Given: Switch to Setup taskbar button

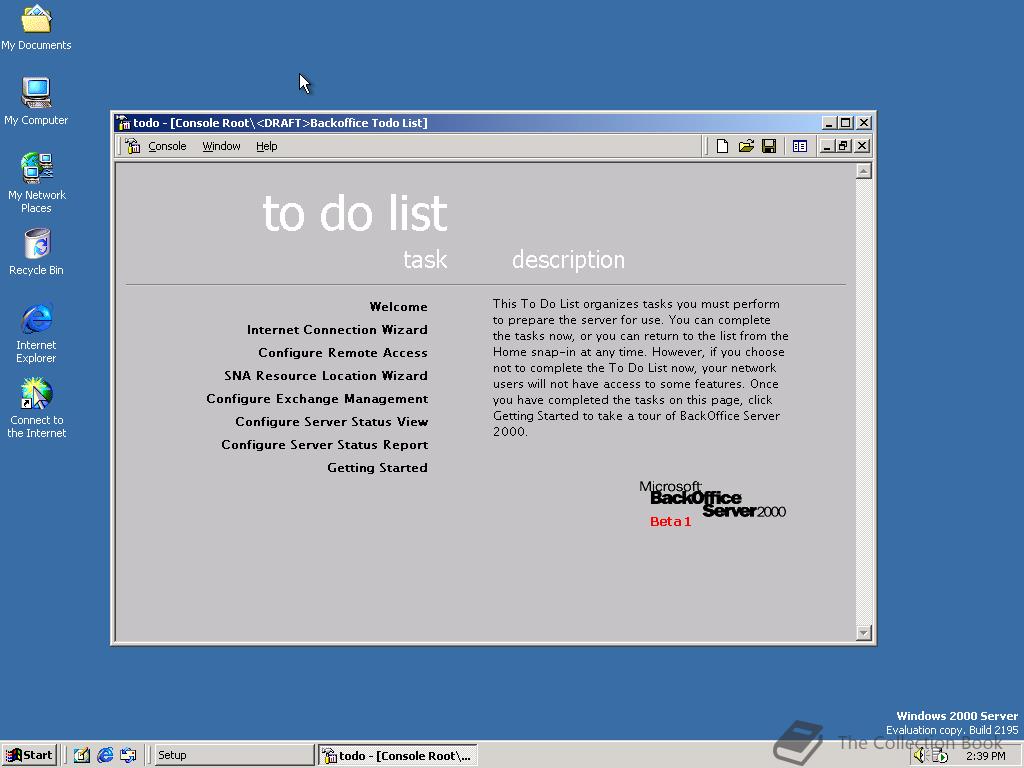Looking at the screenshot, I should pos(234,755).
